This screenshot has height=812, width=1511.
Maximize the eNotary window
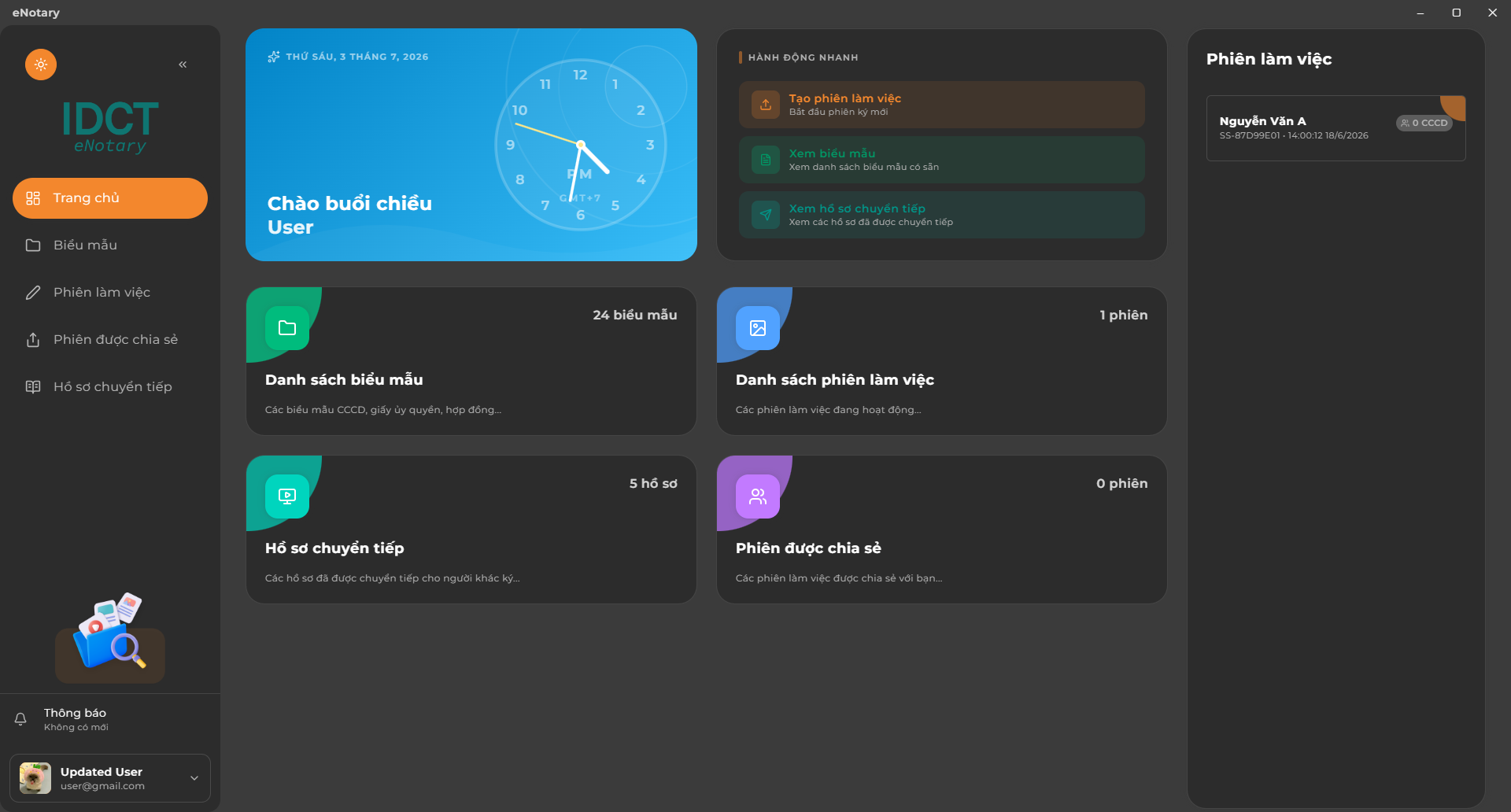pos(1457,13)
